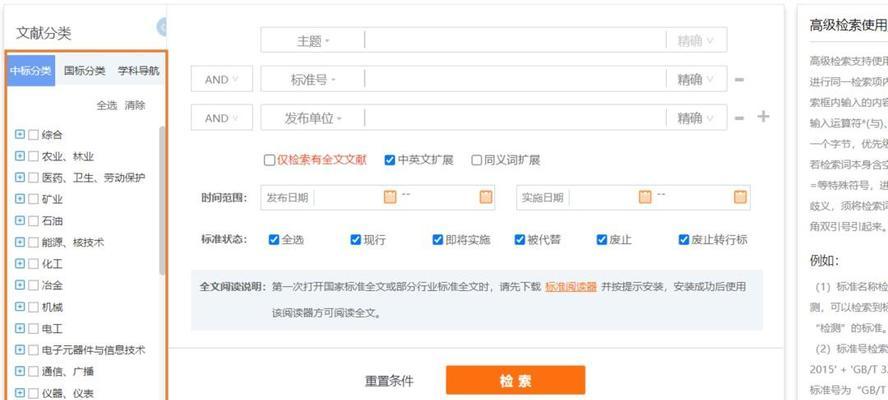
Task: Check the 综合 category checkbox
Action: point(33,135)
